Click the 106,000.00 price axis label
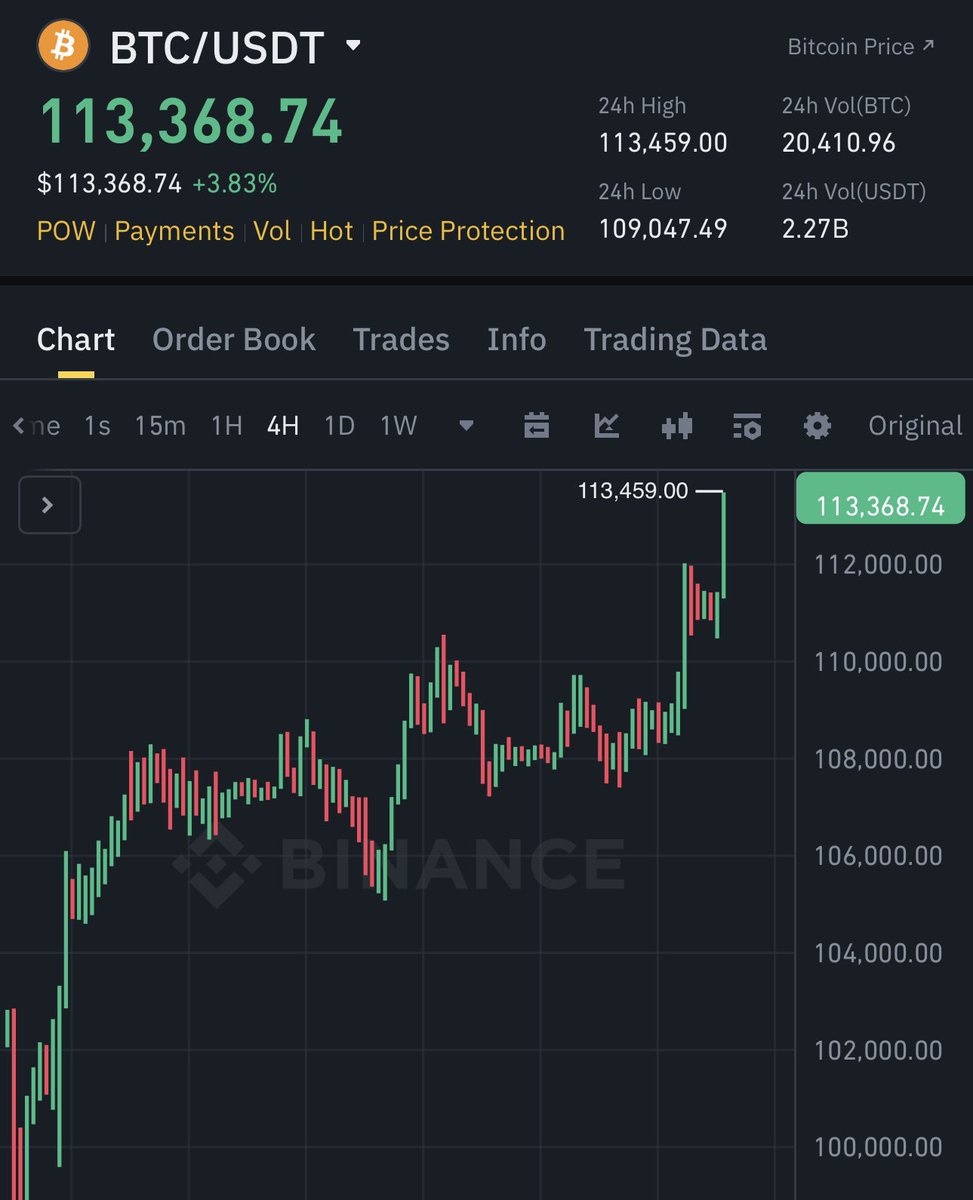This screenshot has width=973, height=1200. pos(879,856)
